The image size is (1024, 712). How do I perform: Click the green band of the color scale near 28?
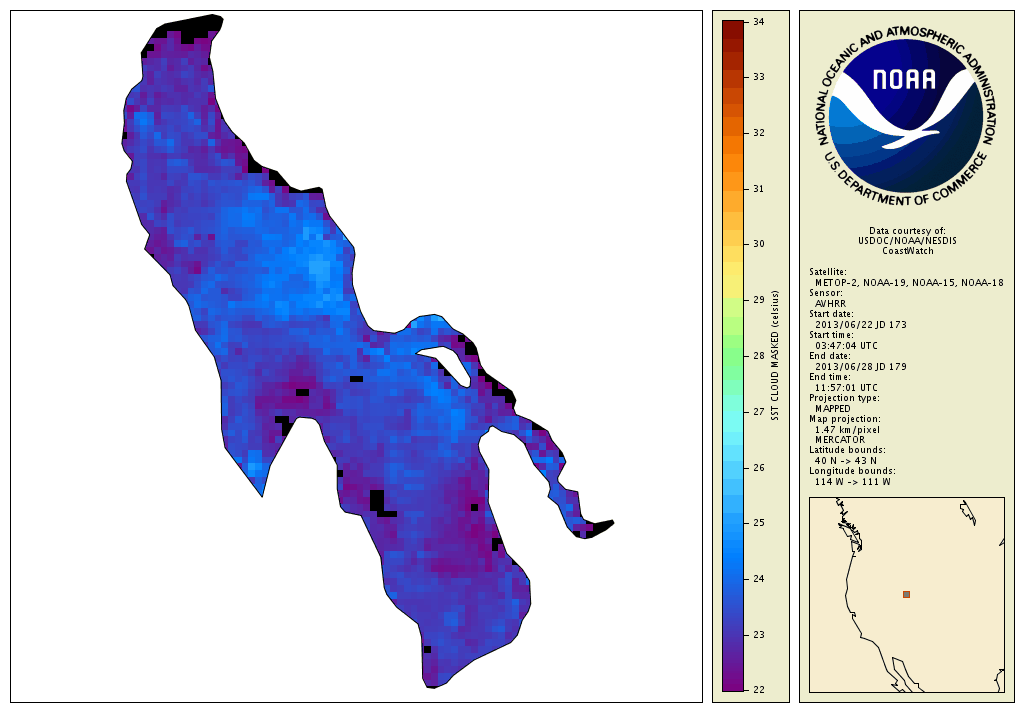pos(733,356)
